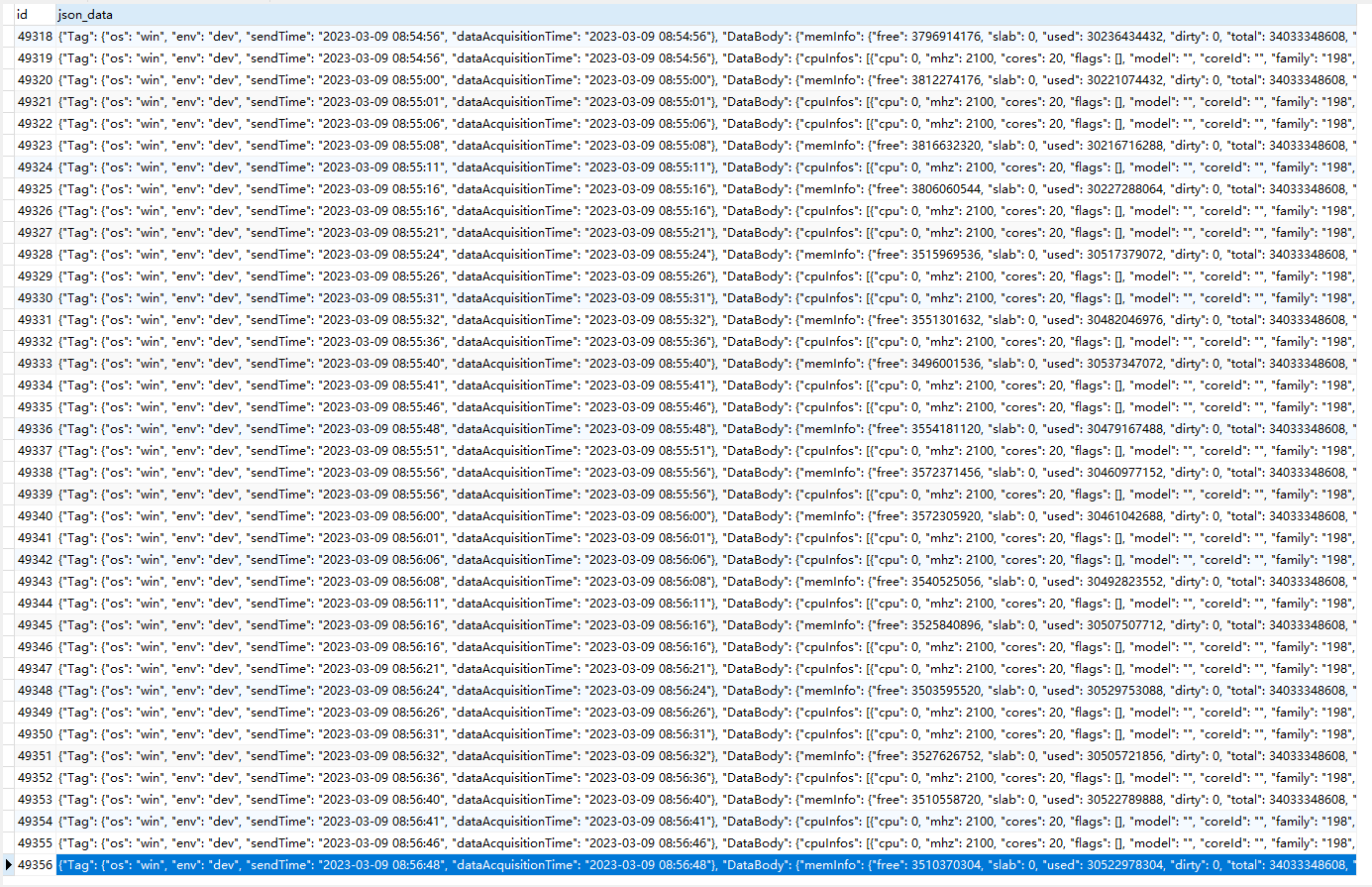Select id cell 49330
The height and width of the screenshot is (887, 1372).
pyautogui.click(x=35, y=298)
